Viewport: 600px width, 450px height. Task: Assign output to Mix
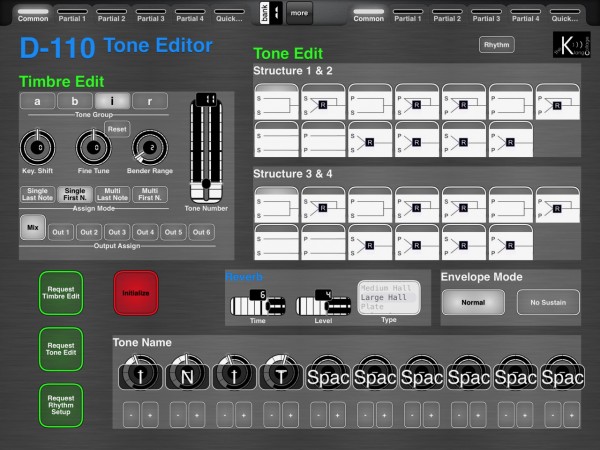tap(33, 227)
